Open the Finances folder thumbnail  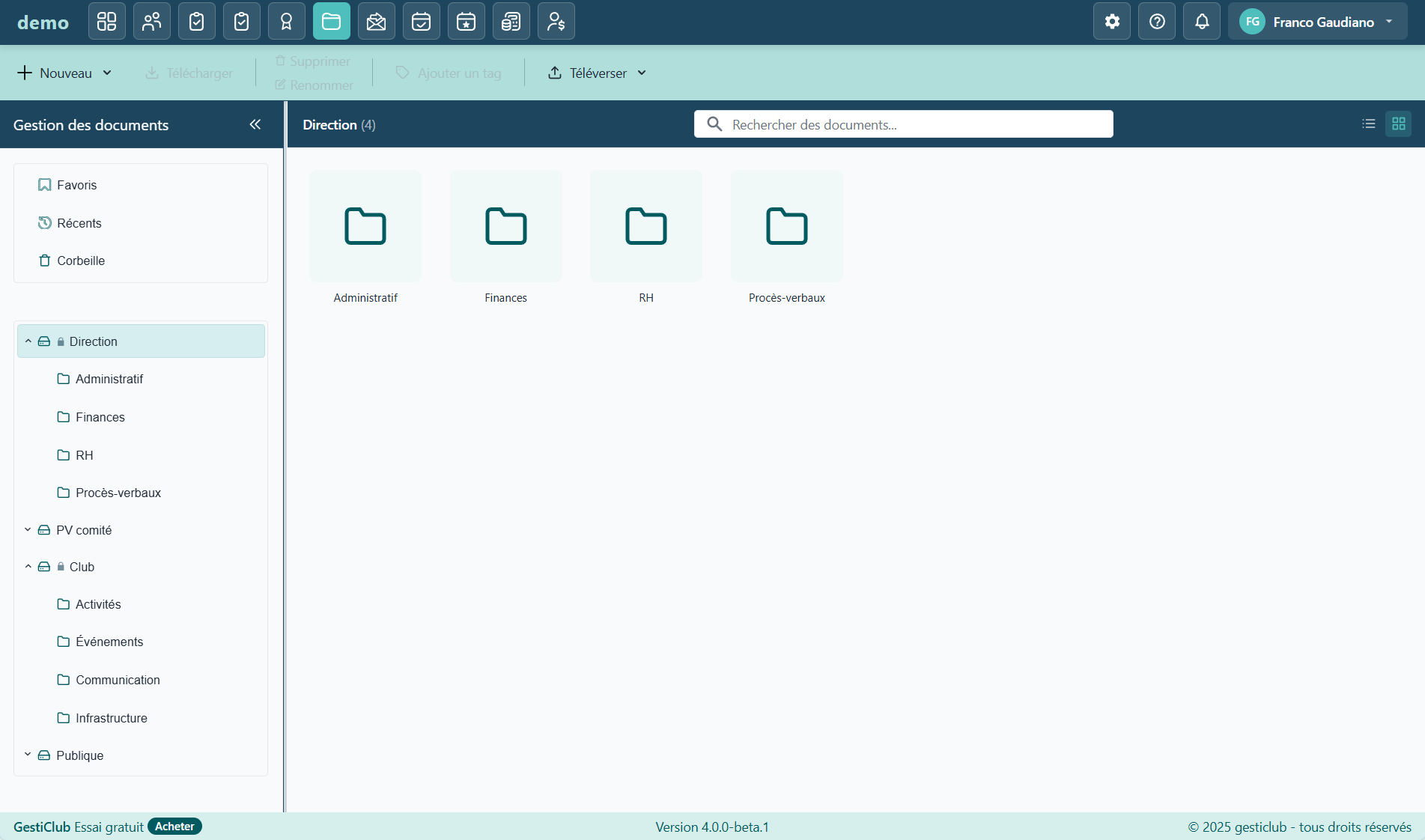click(x=506, y=226)
